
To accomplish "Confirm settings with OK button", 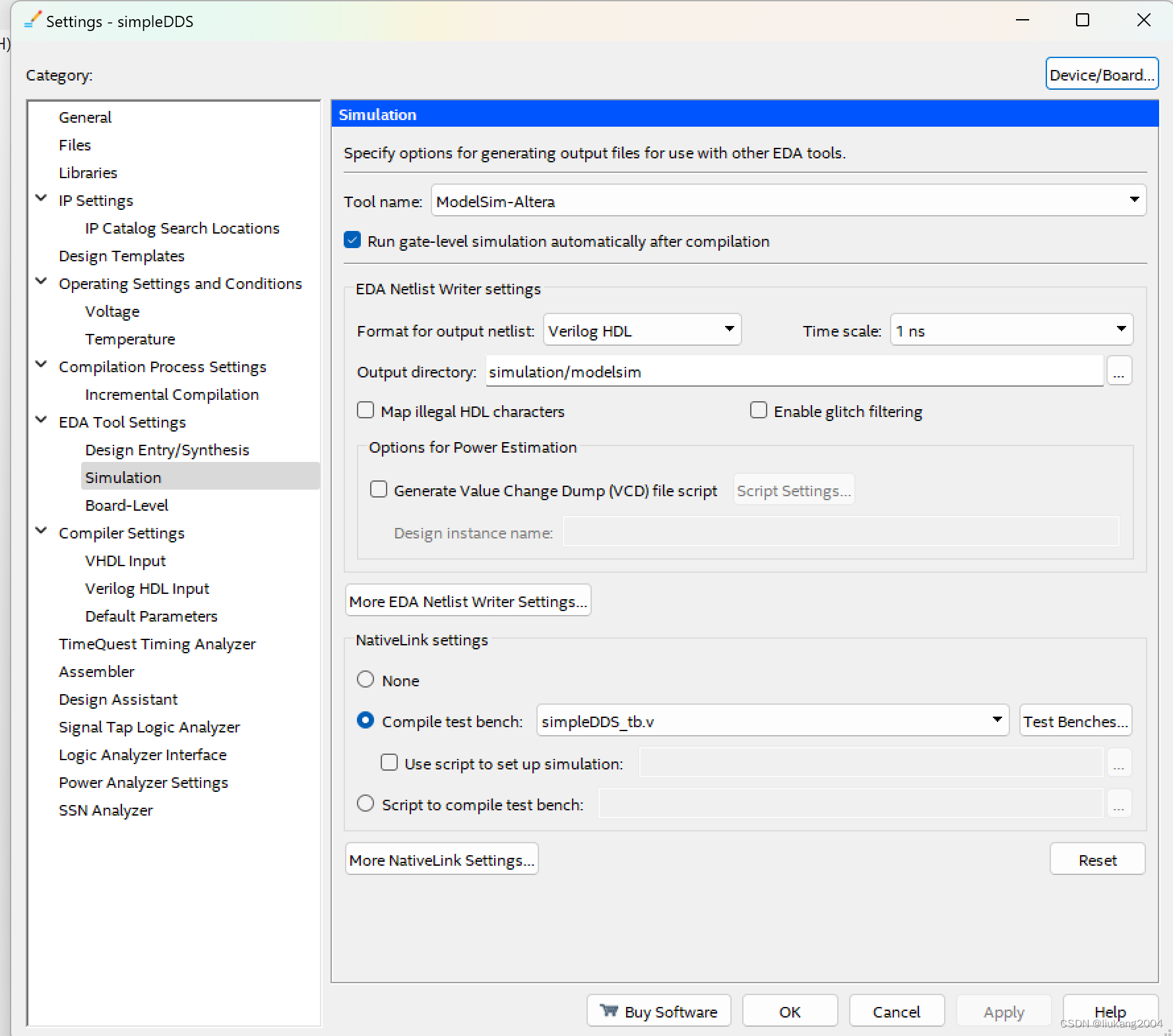I will (x=790, y=1011).
